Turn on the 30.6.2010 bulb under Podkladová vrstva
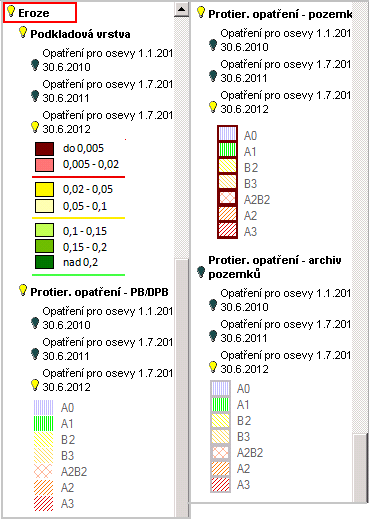This screenshot has height=522, width=371. [35, 65]
